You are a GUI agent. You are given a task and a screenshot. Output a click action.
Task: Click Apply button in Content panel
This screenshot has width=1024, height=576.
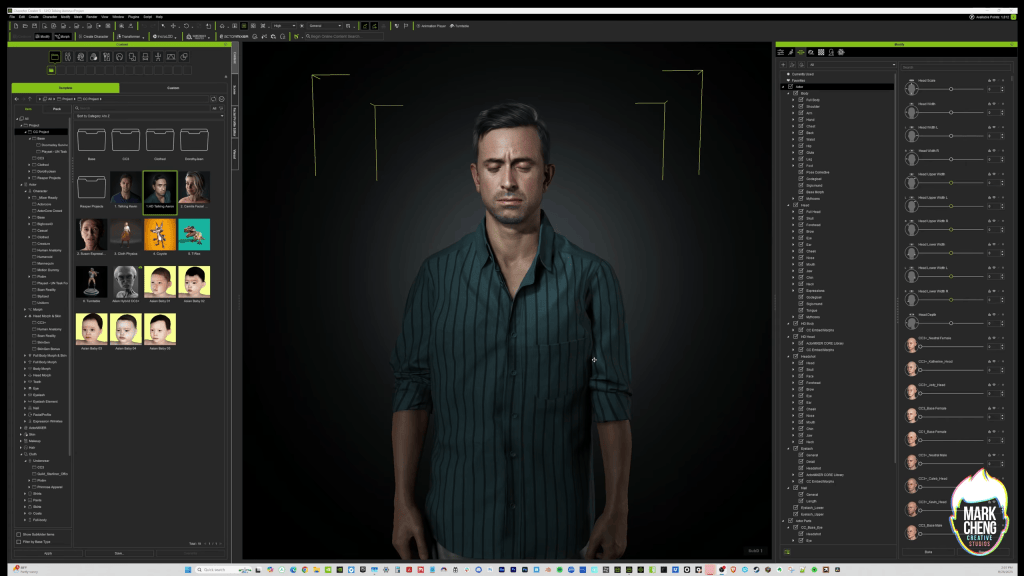48,553
